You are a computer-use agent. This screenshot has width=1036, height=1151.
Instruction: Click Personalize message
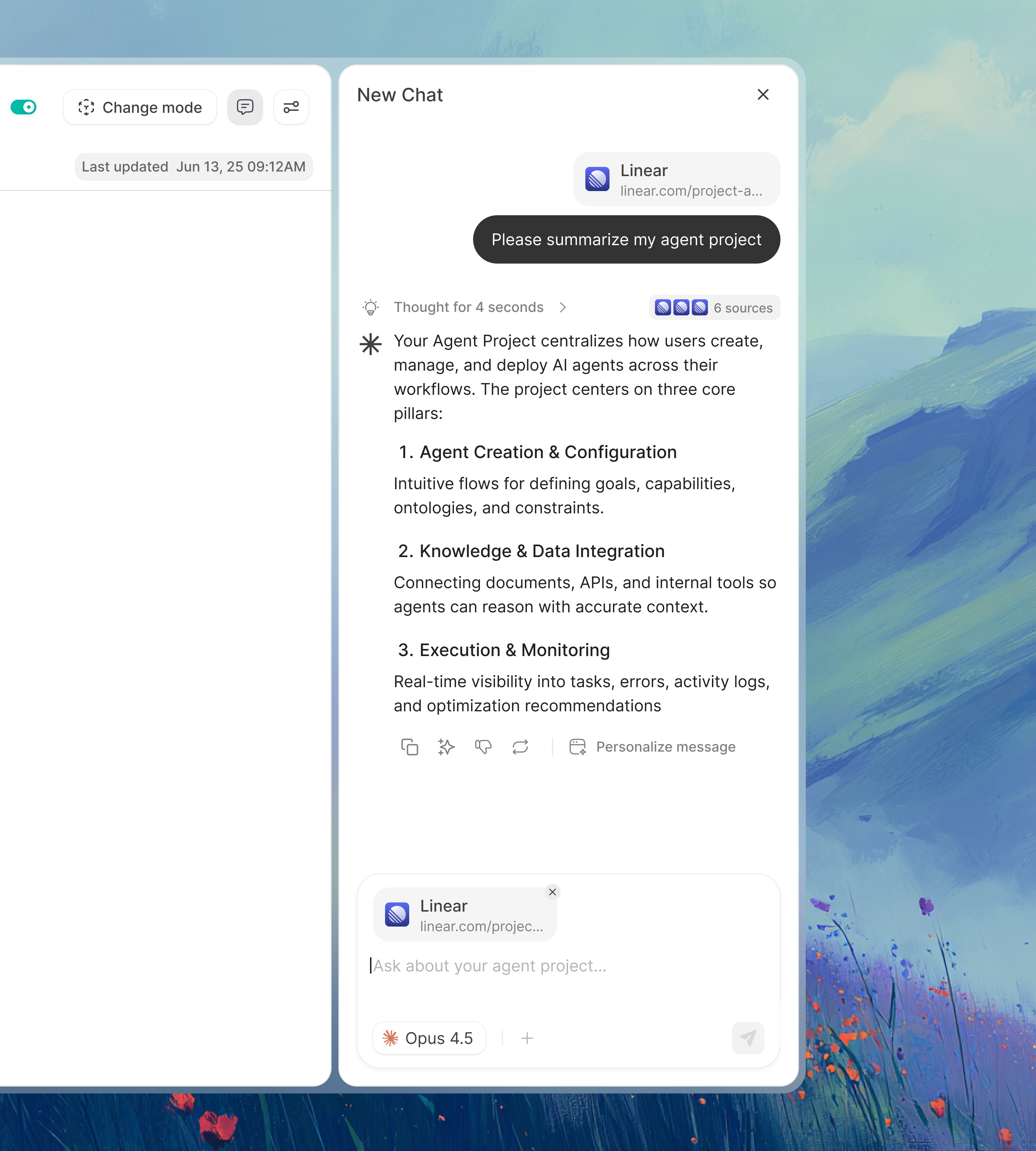pyautogui.click(x=653, y=746)
